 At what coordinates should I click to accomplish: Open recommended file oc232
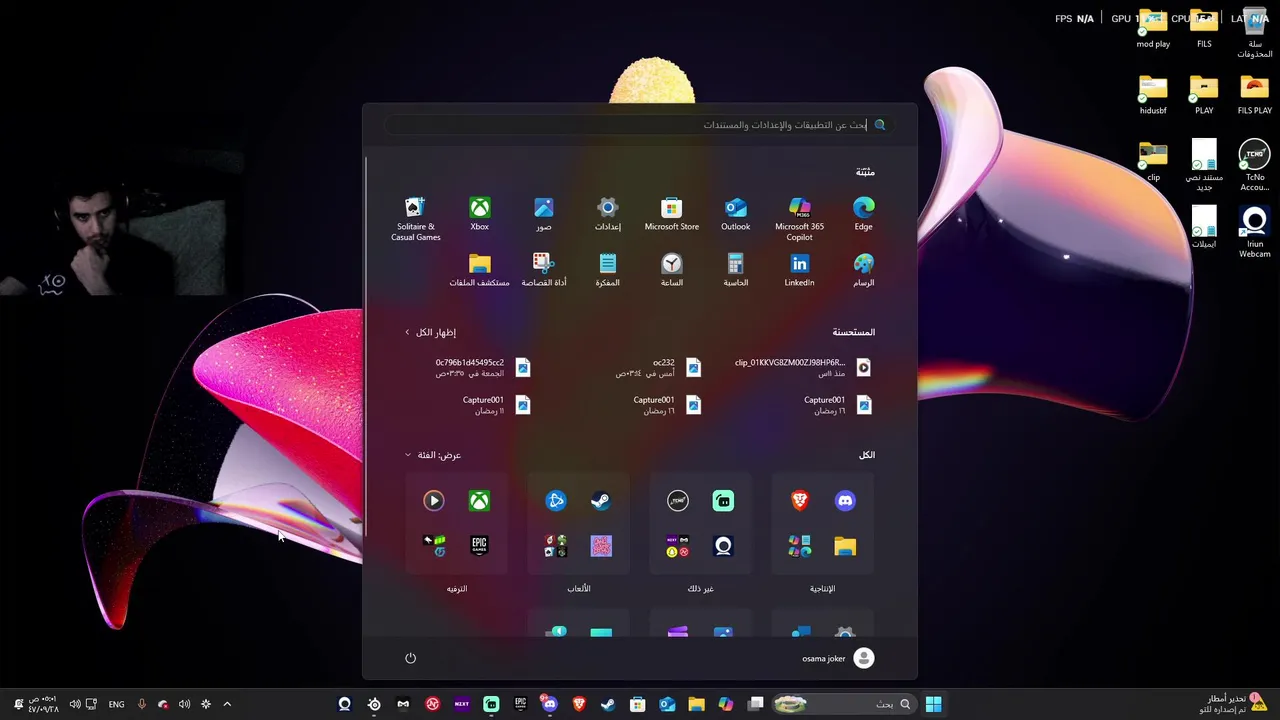click(659, 368)
